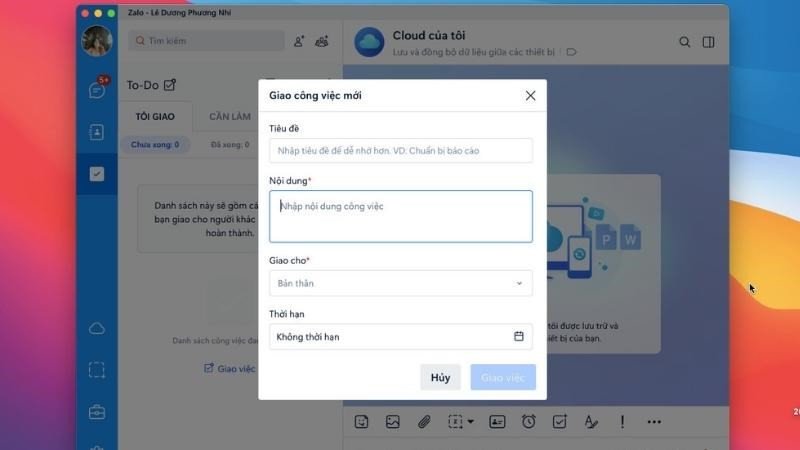Click the contact card icon in chat toolbar
Screen dimensions: 800x450
tap(497, 422)
